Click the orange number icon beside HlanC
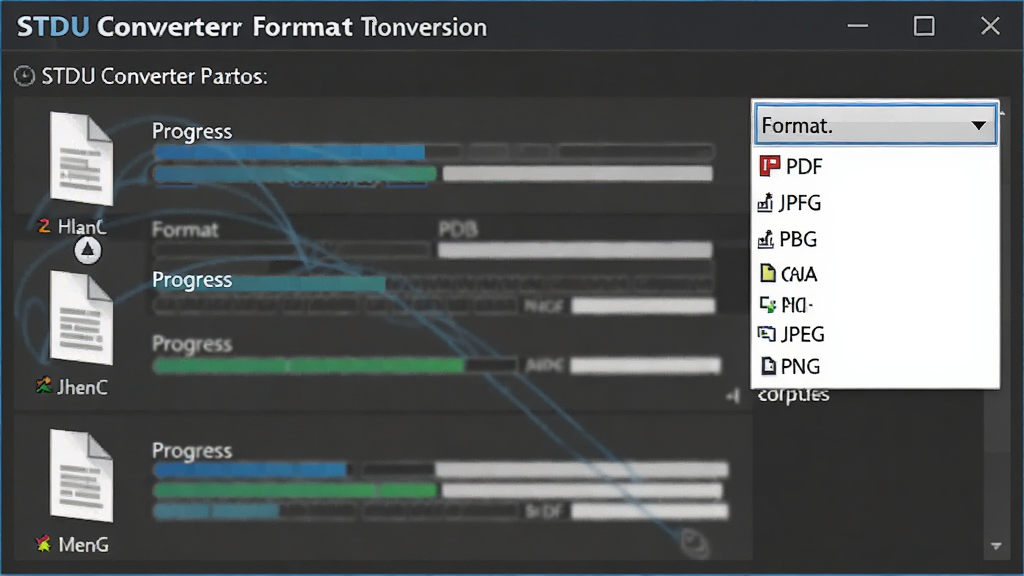 [x=44, y=227]
